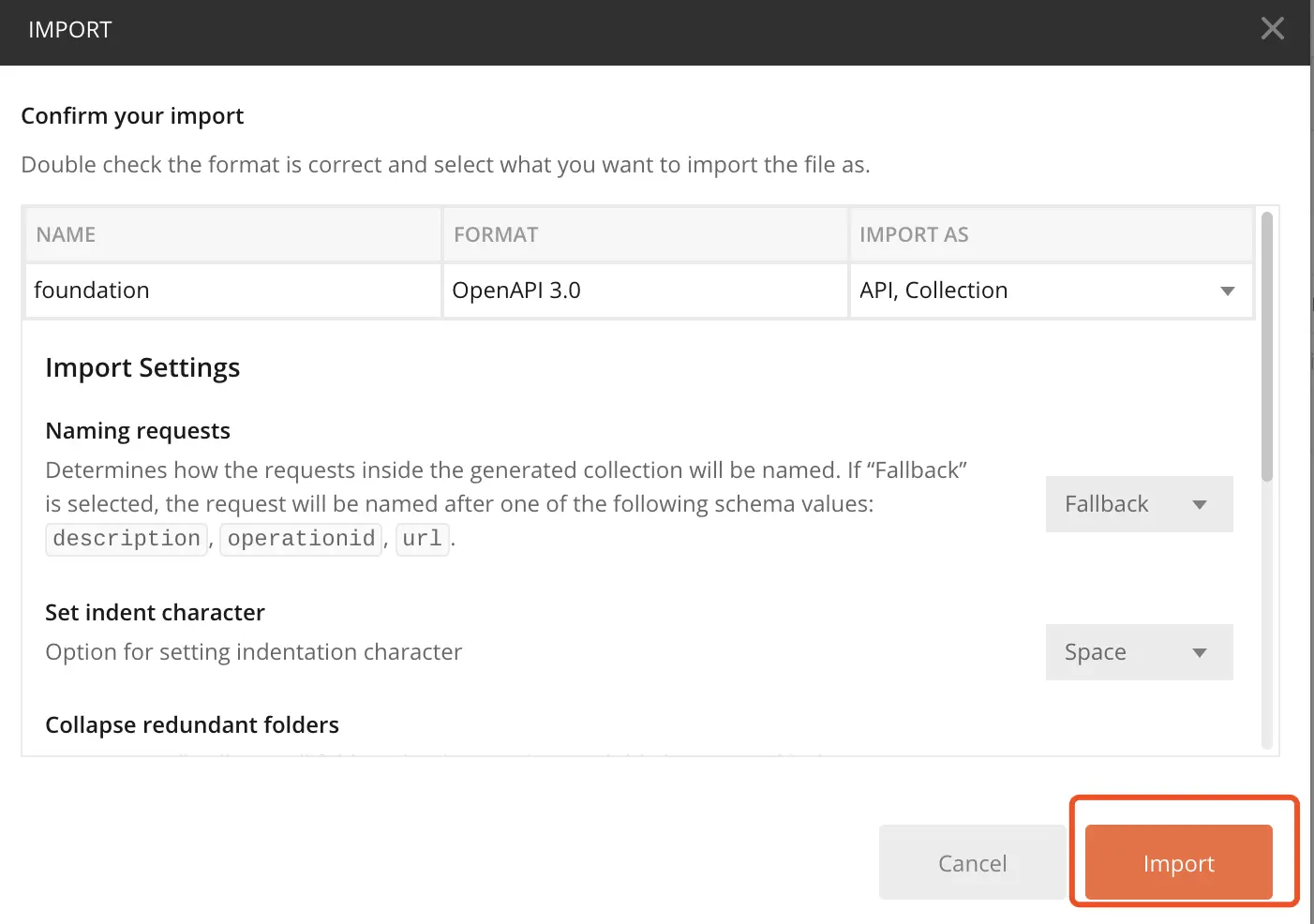Click the operationid code tag
Image resolution: width=1314 pixels, height=924 pixels.
[301, 539]
